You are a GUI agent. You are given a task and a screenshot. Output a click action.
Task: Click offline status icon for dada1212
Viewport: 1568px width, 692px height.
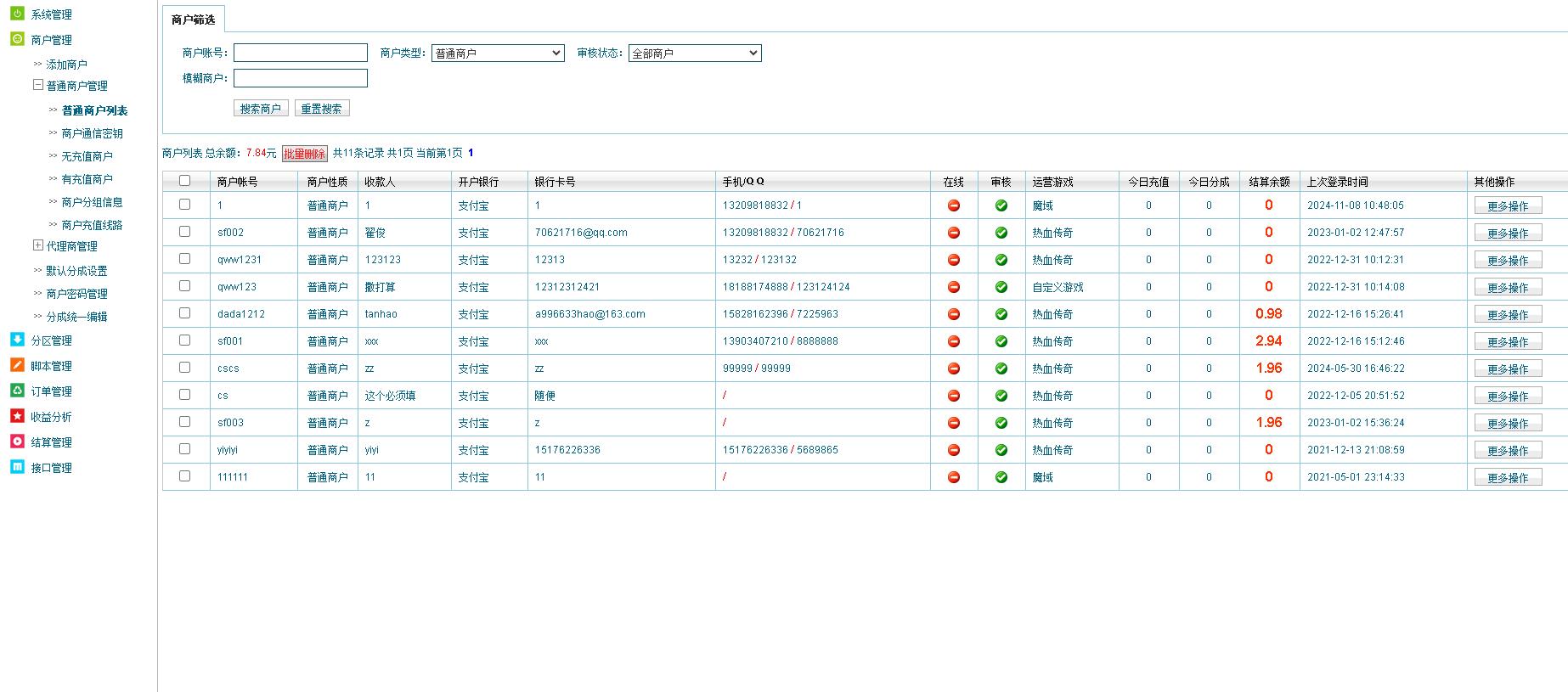pos(954,314)
